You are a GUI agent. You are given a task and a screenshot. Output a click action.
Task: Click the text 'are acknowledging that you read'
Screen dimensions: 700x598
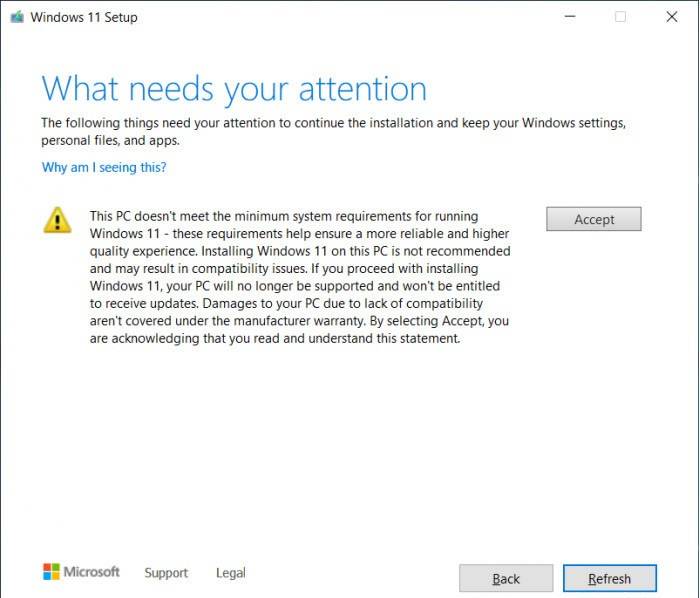[184, 338]
